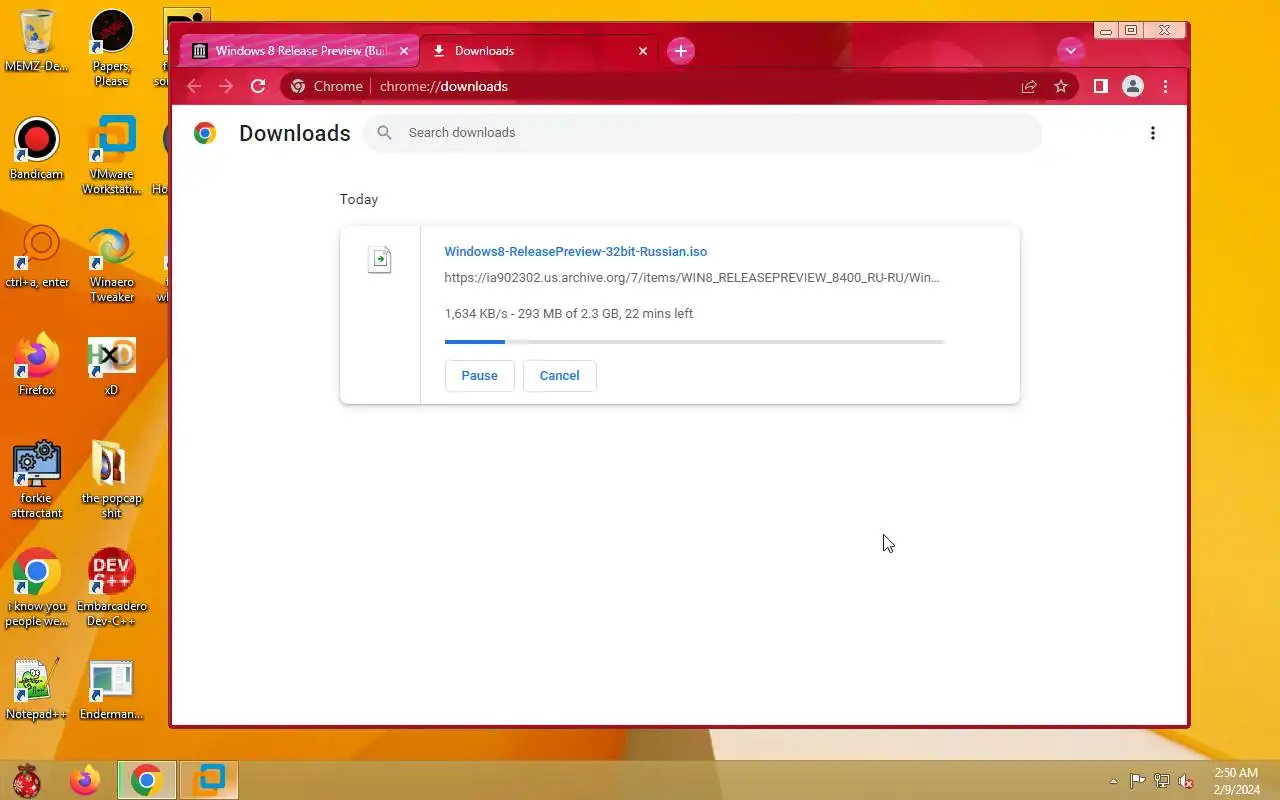Viewport: 1280px width, 800px height.
Task: Close the Windows 8 Release Preview tab
Action: coord(405,51)
